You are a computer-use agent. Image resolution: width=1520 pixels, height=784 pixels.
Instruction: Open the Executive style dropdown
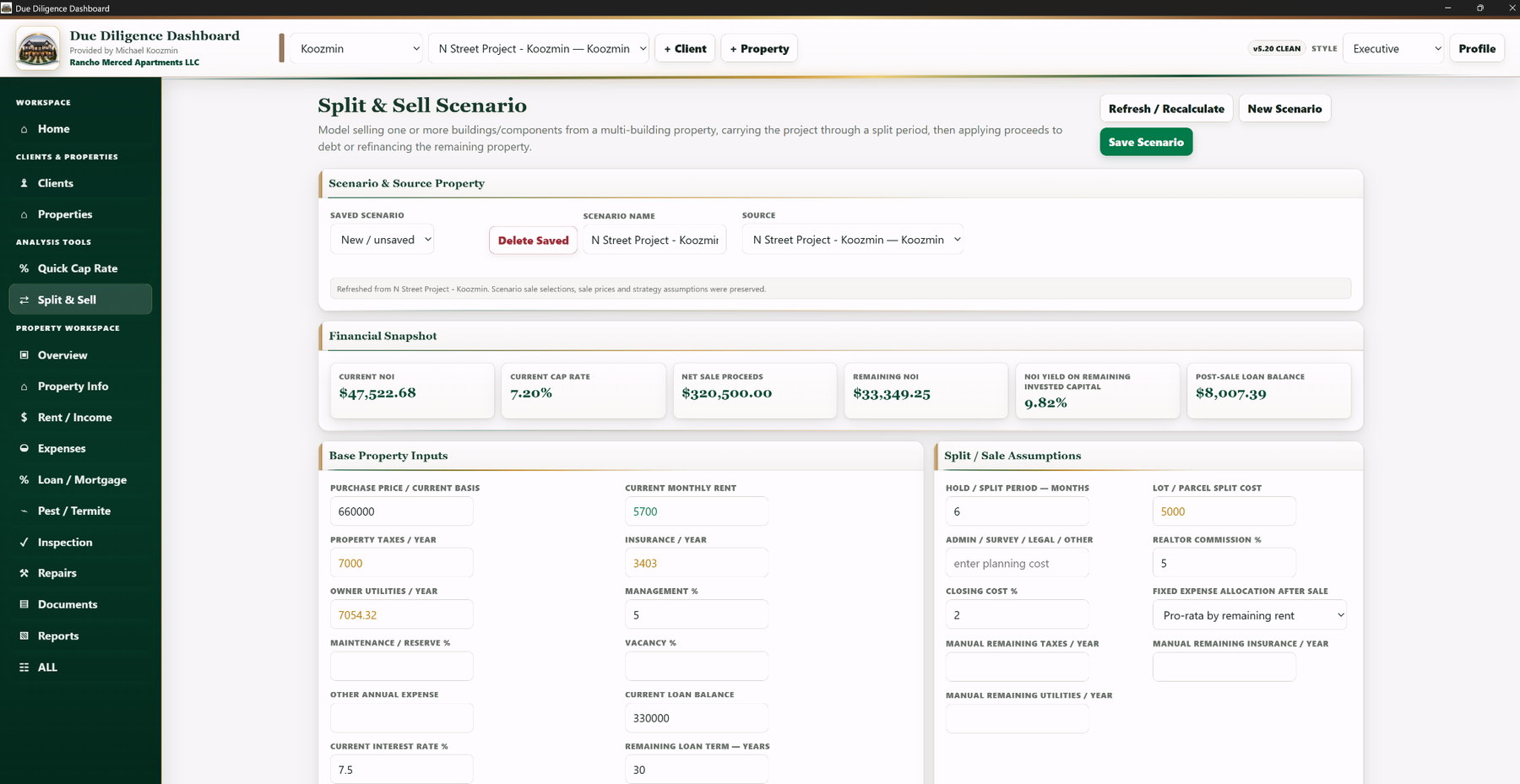[1393, 48]
